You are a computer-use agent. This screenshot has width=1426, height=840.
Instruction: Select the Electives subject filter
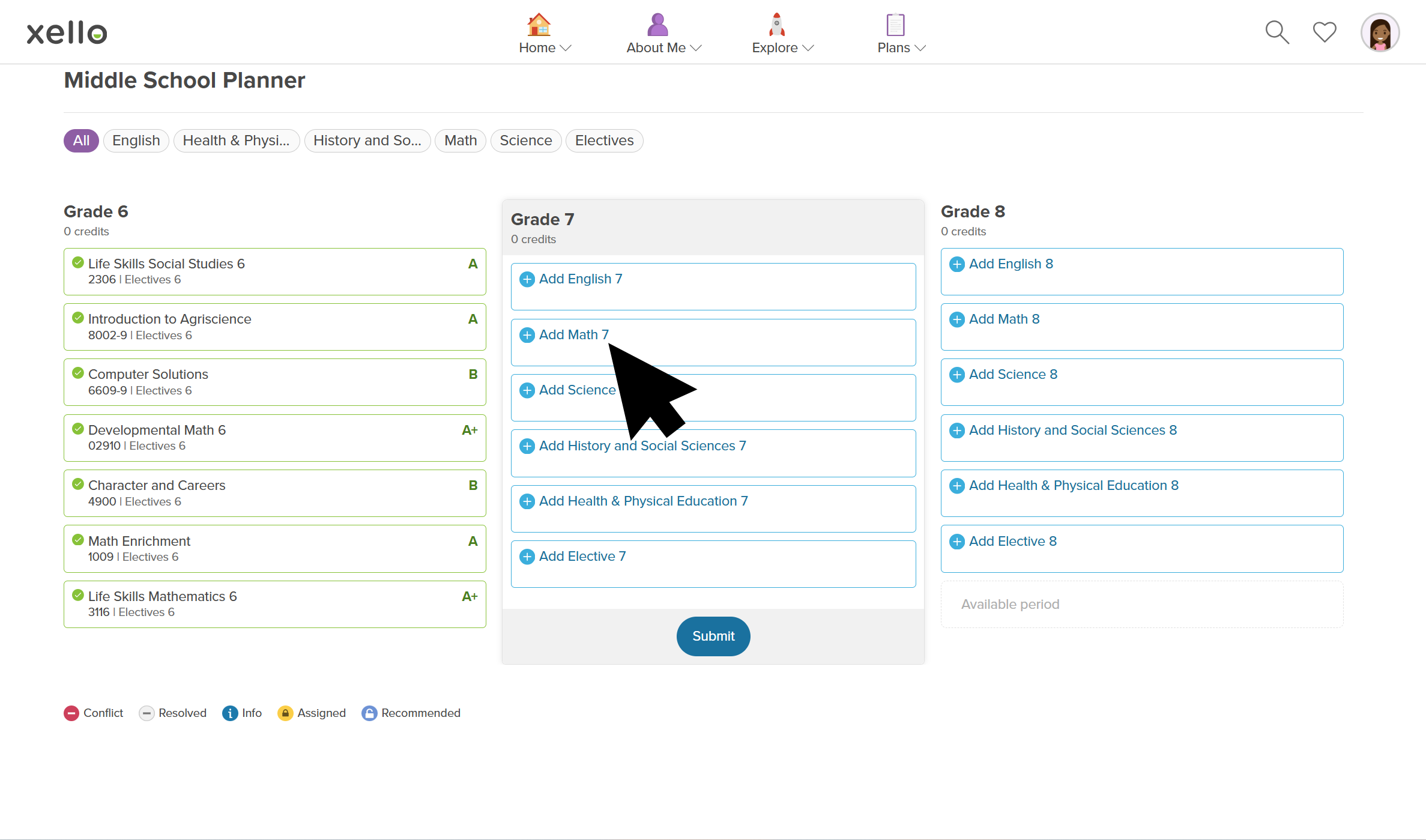point(604,141)
